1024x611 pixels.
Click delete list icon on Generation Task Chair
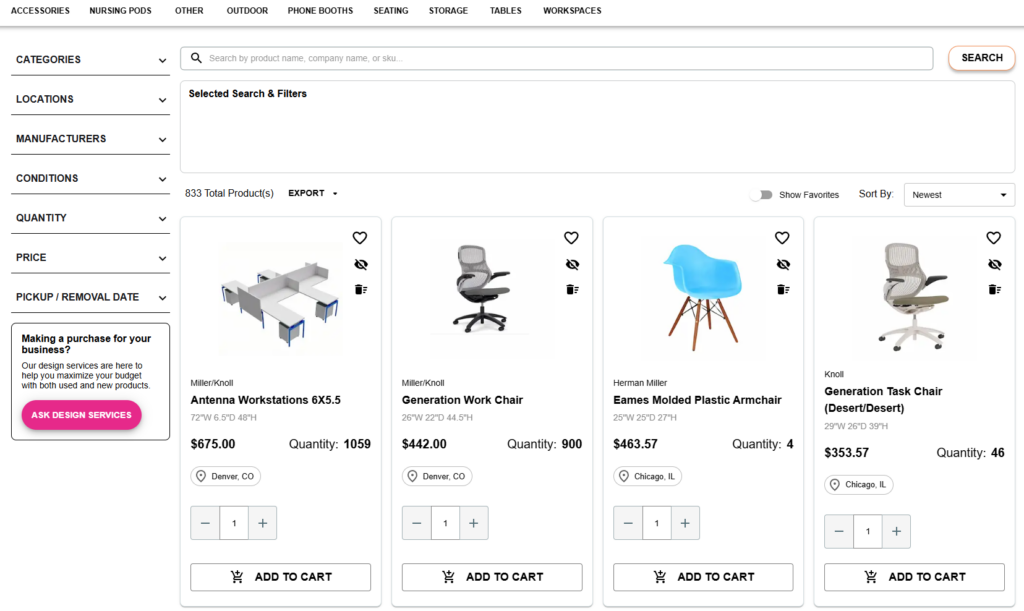coord(993,290)
